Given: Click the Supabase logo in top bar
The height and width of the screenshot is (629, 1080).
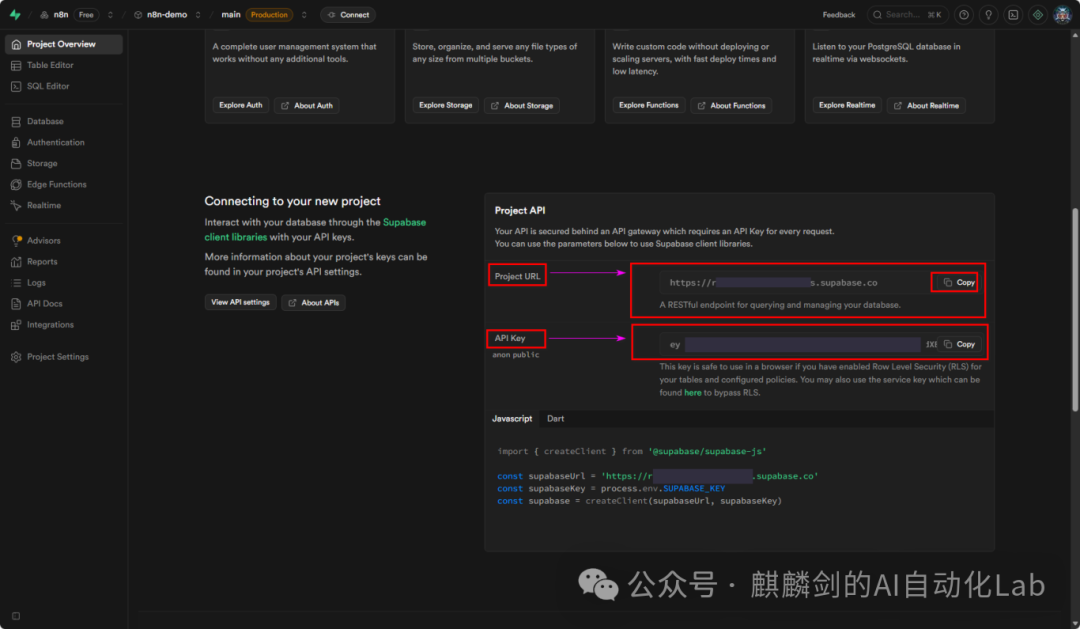Looking at the screenshot, I should (14, 14).
